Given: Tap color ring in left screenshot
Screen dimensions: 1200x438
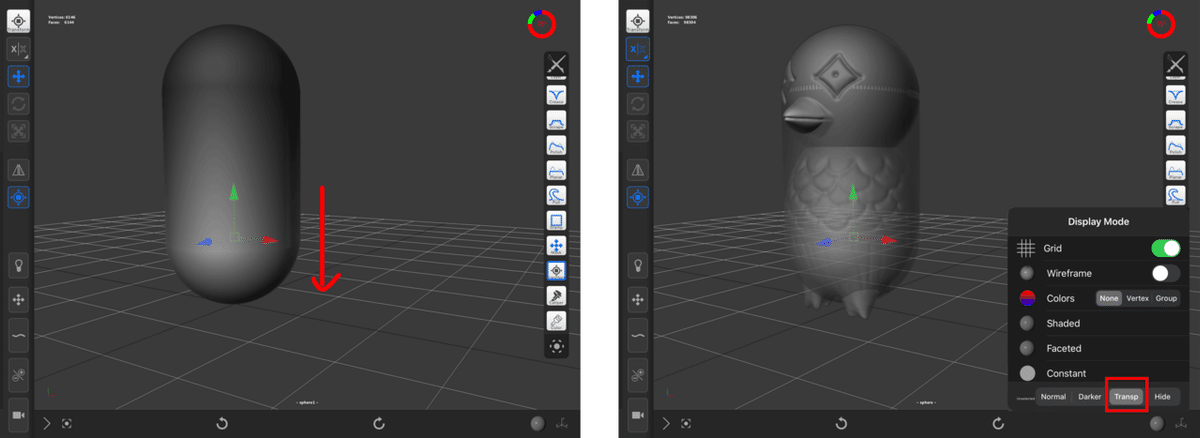Looking at the screenshot, I should point(543,23).
